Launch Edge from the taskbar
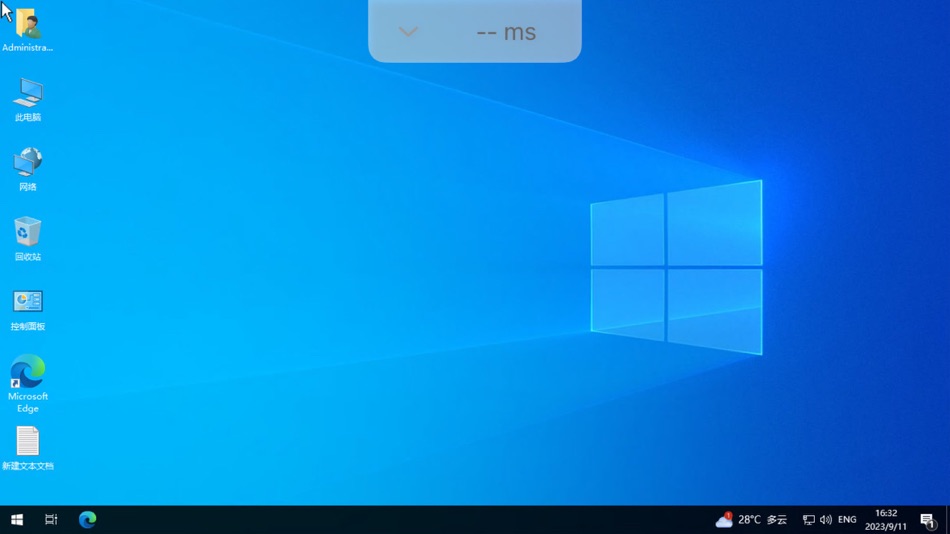This screenshot has height=534, width=950. [87, 519]
